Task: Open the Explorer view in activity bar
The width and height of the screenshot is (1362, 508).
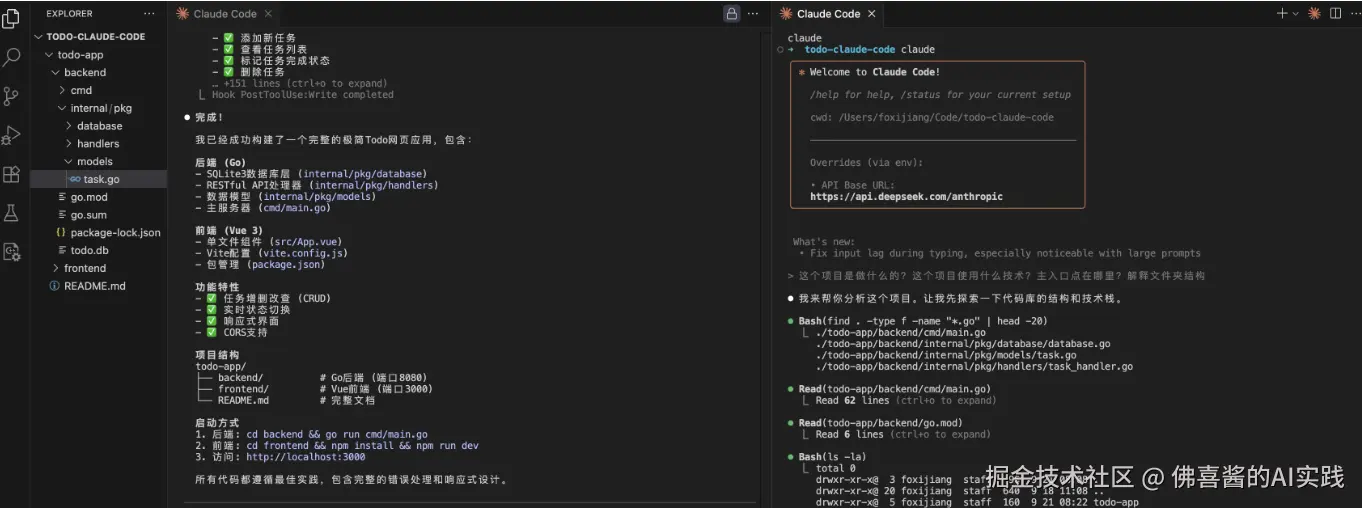Action: coord(12,17)
